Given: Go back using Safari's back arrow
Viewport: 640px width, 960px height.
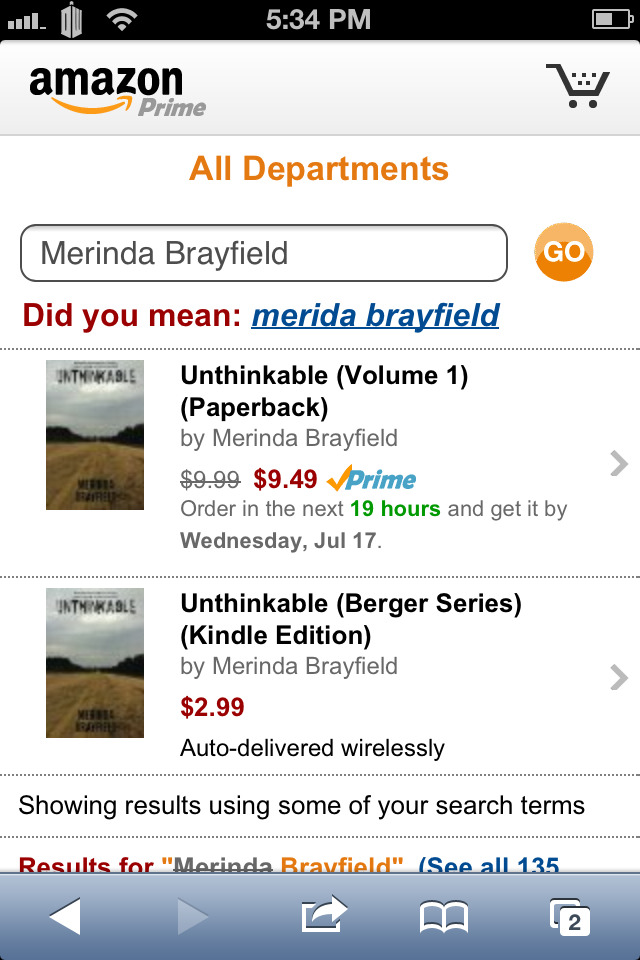Looking at the screenshot, I should tap(65, 915).
